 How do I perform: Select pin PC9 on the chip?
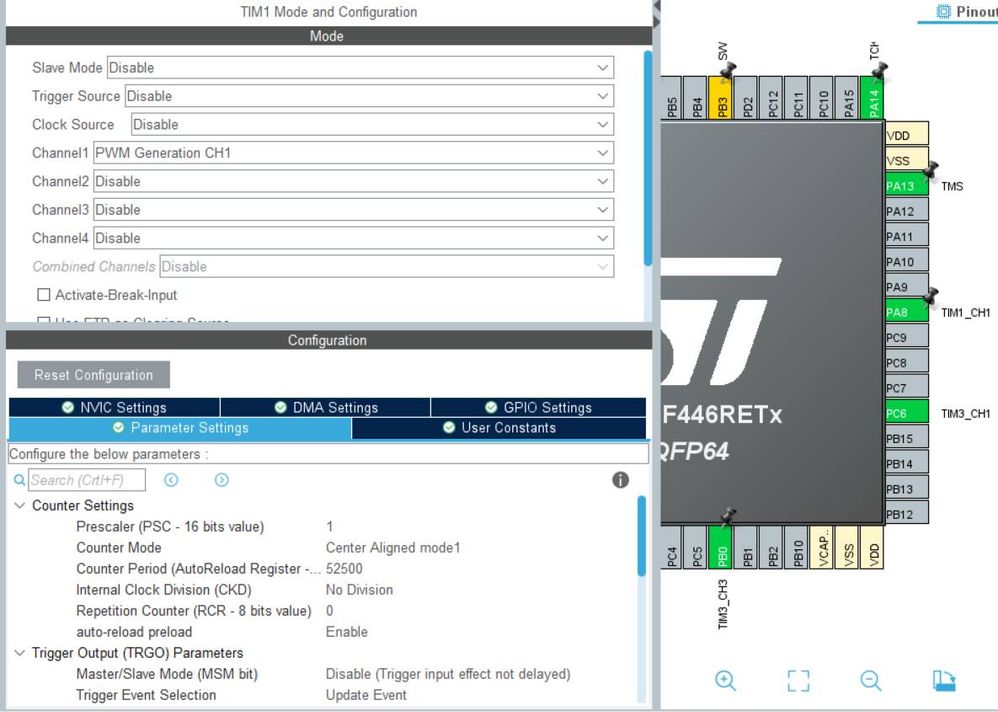(x=906, y=337)
